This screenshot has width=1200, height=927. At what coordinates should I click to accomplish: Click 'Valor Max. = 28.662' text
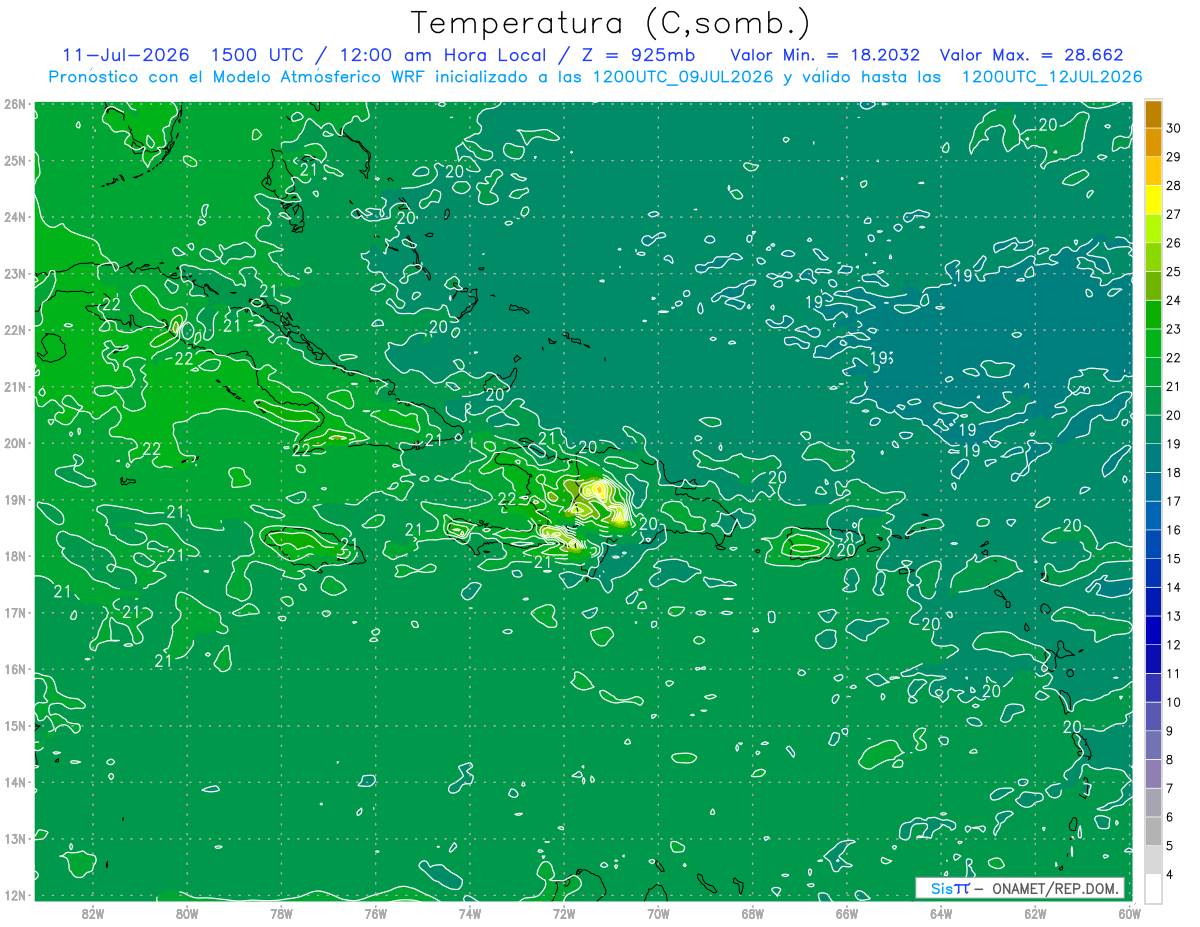[x=1031, y=55]
